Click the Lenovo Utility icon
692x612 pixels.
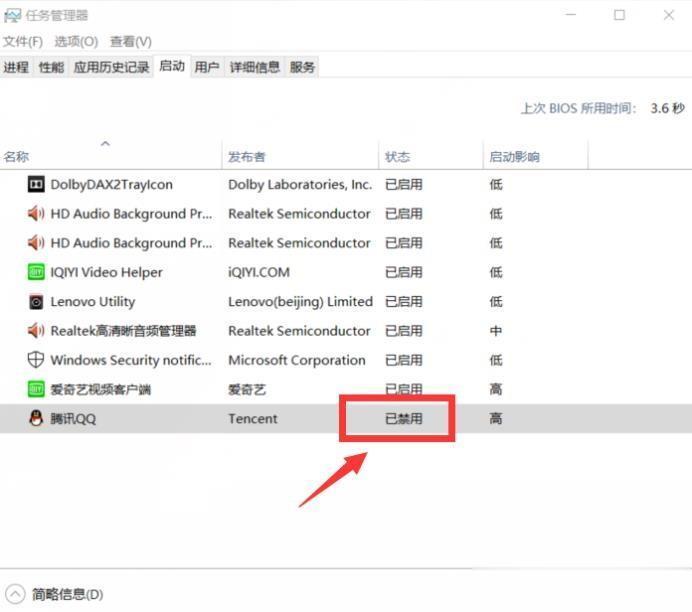click(36, 301)
